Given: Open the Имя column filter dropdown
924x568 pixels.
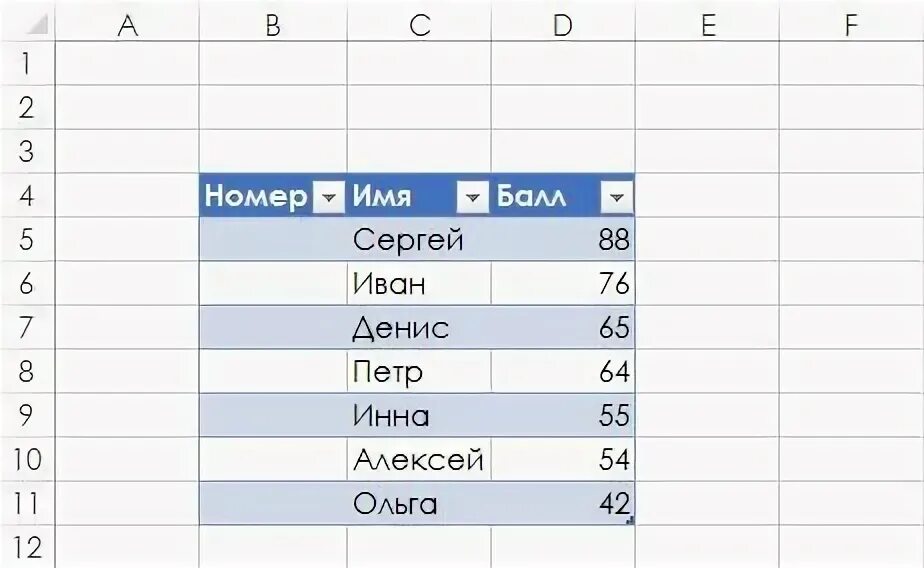Looking at the screenshot, I should tap(473, 197).
